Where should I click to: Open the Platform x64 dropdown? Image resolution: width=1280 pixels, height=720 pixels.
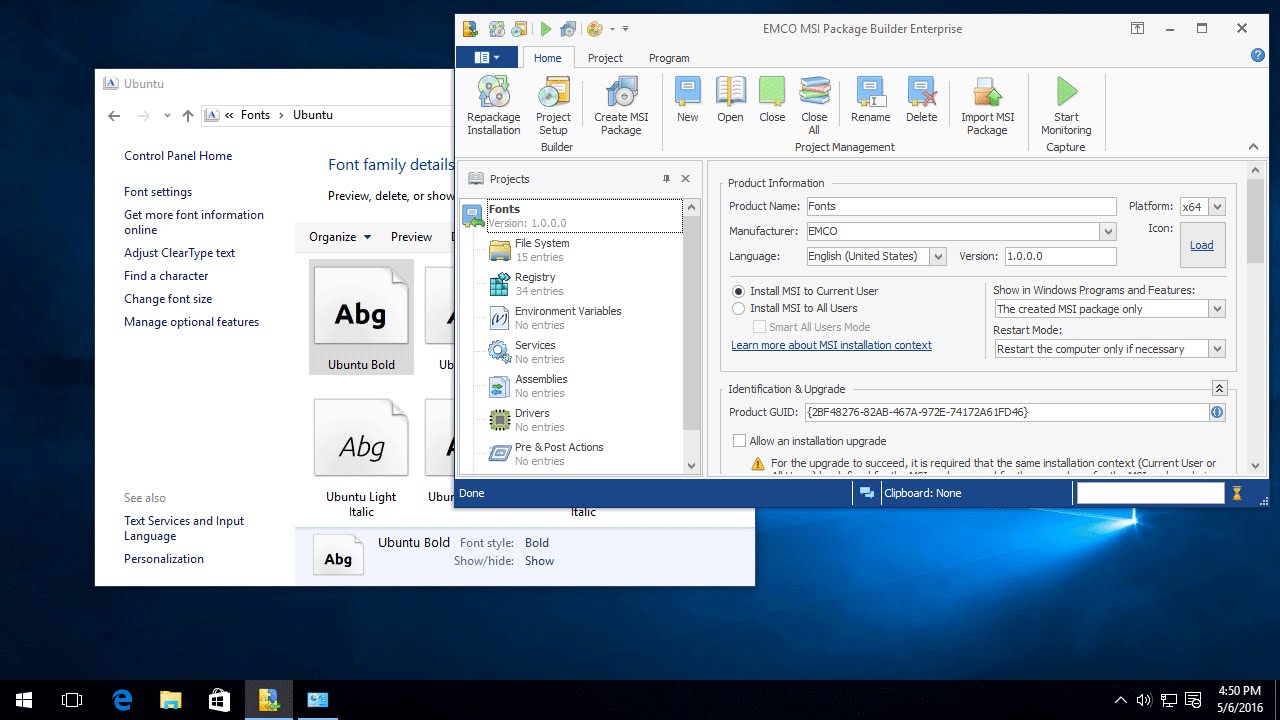[1217, 207]
